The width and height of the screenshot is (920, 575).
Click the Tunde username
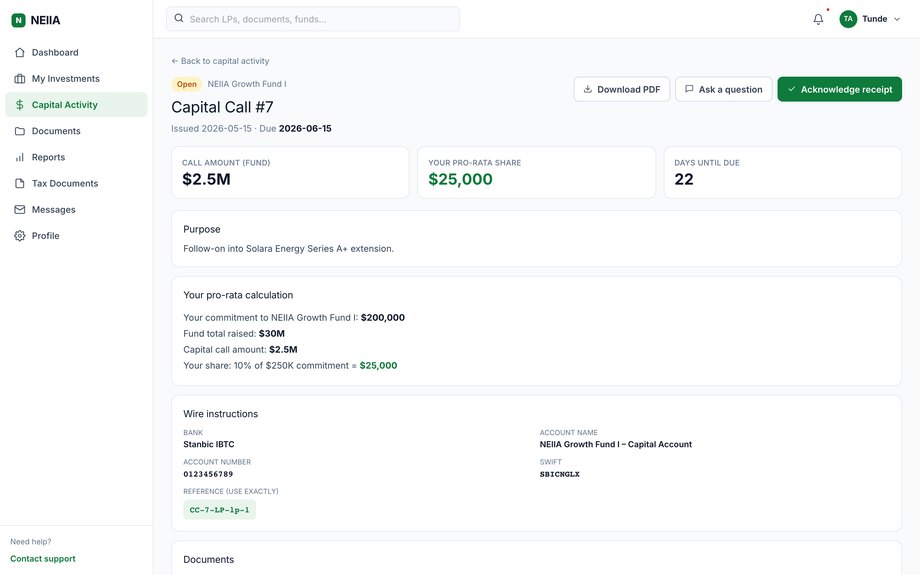point(874,19)
